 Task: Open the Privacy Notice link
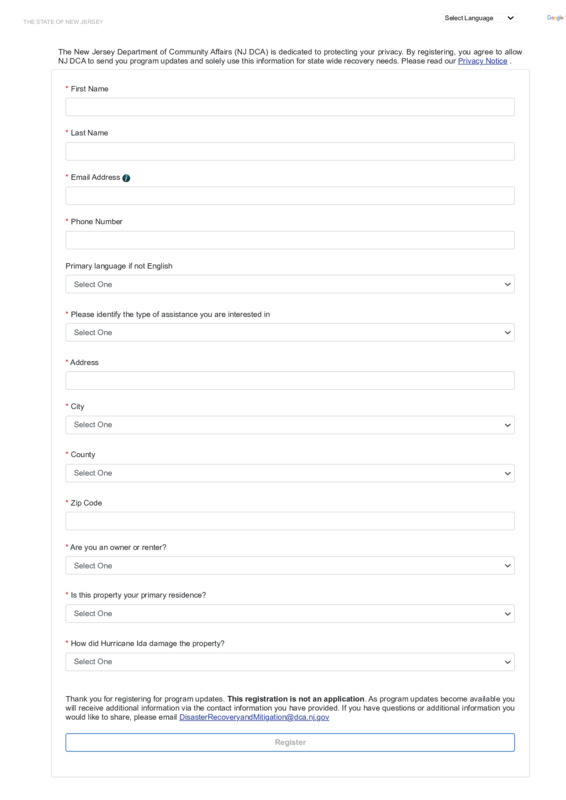(482, 61)
